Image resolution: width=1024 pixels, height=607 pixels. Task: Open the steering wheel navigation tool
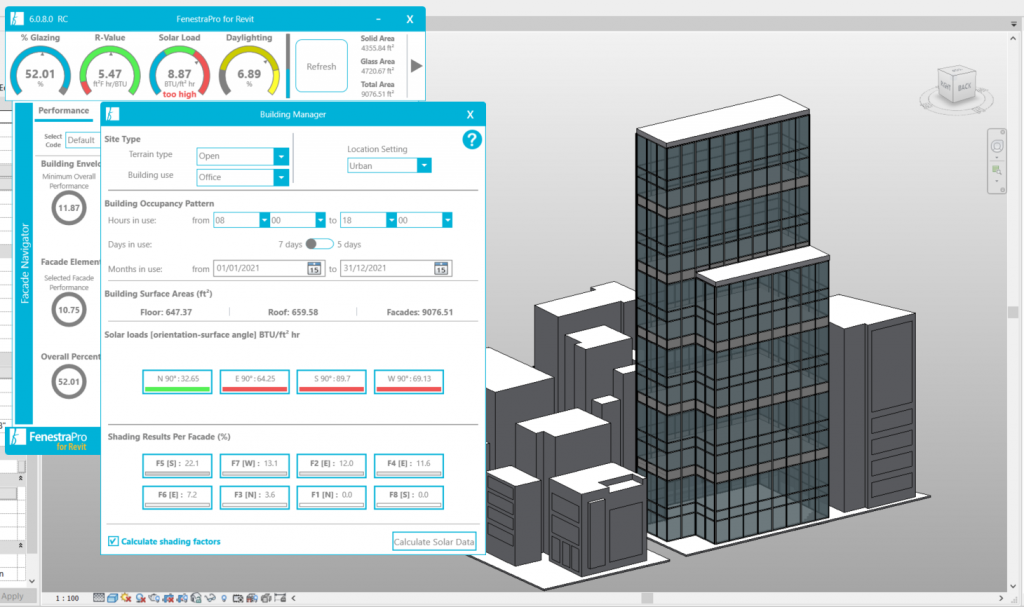(x=997, y=146)
